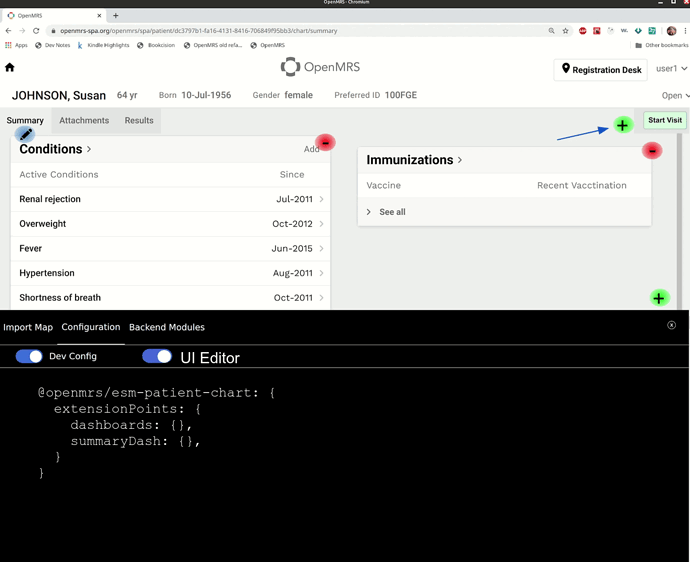The image size is (690, 562).
Task: Open the Import Map tab
Action: click(28, 327)
